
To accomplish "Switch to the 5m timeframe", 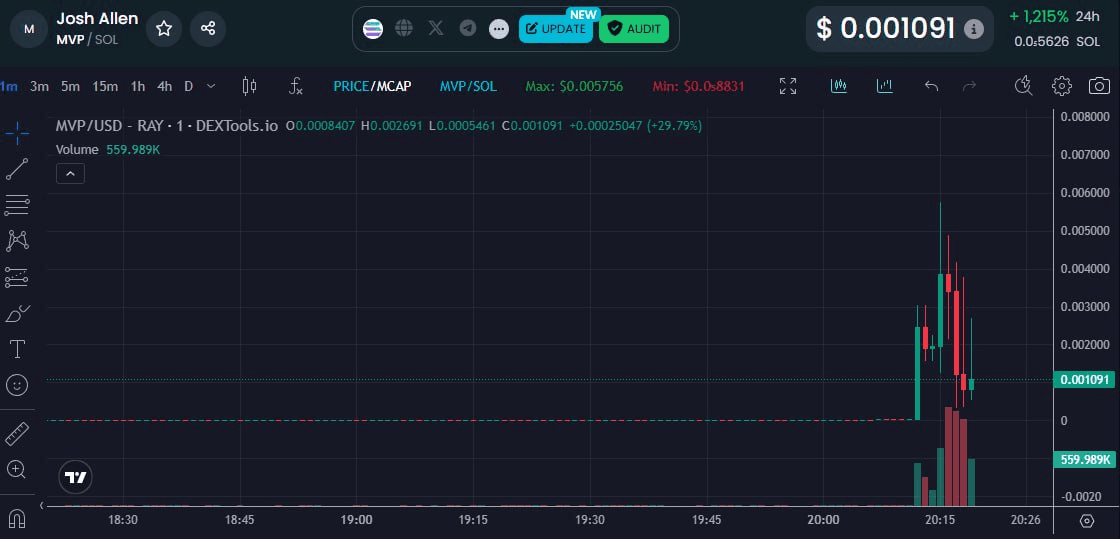I will 70,86.
